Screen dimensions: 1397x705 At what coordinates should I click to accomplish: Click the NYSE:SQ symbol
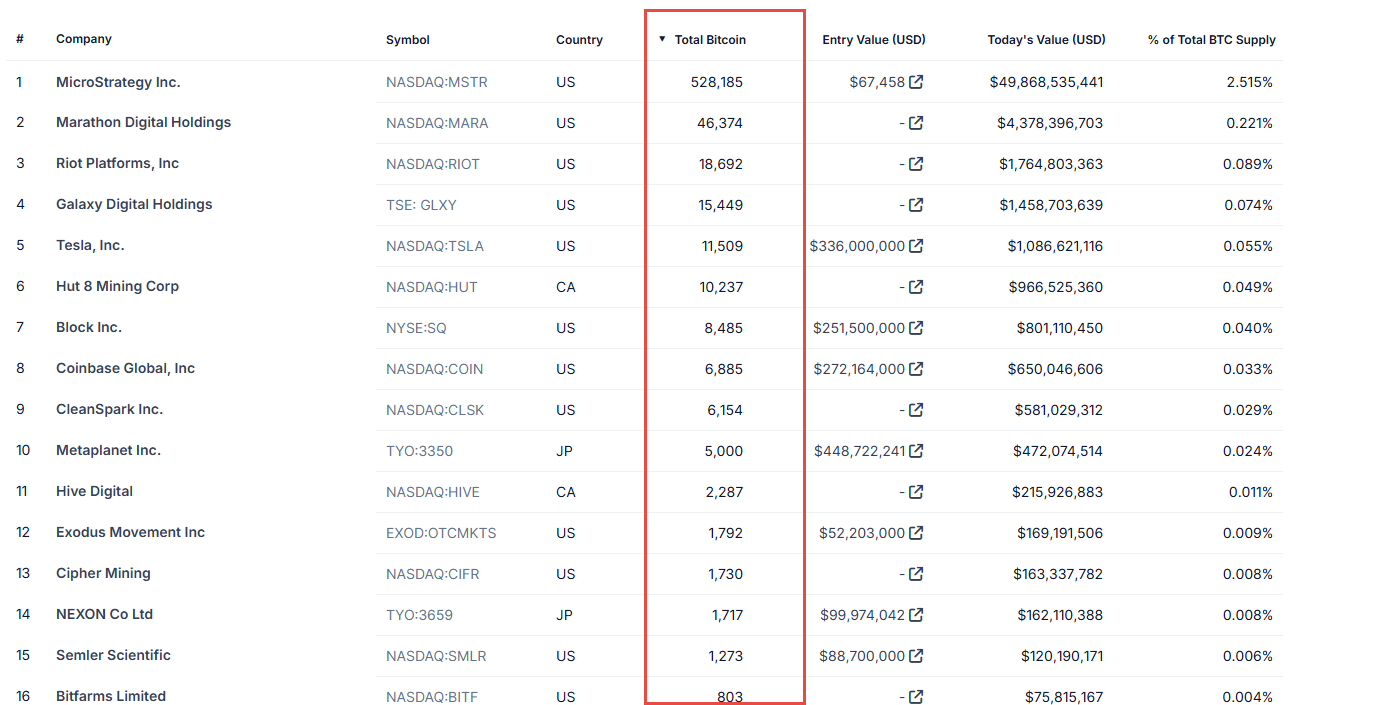(x=416, y=328)
